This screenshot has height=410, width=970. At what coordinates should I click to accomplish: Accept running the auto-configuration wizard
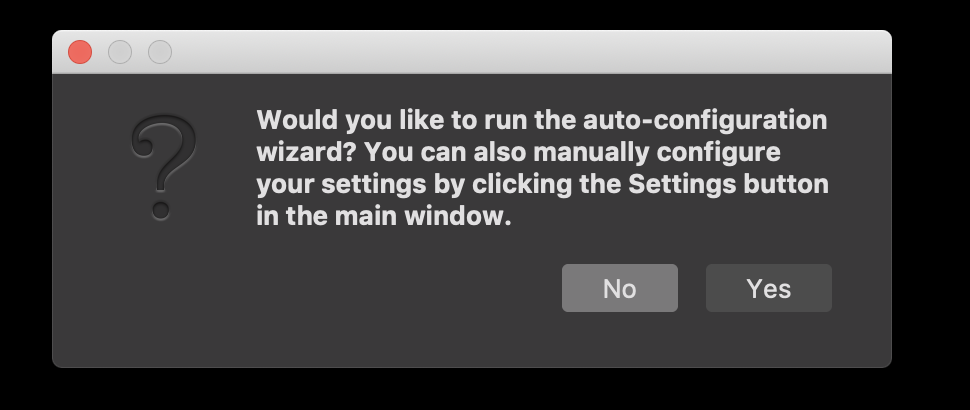click(x=768, y=288)
